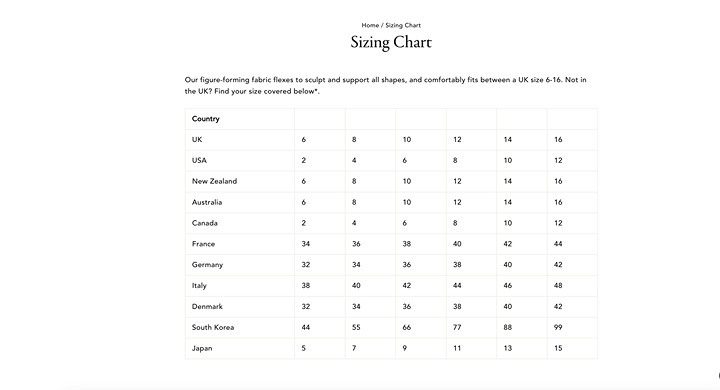
Task: Select the Canada row label
Action: point(204,223)
